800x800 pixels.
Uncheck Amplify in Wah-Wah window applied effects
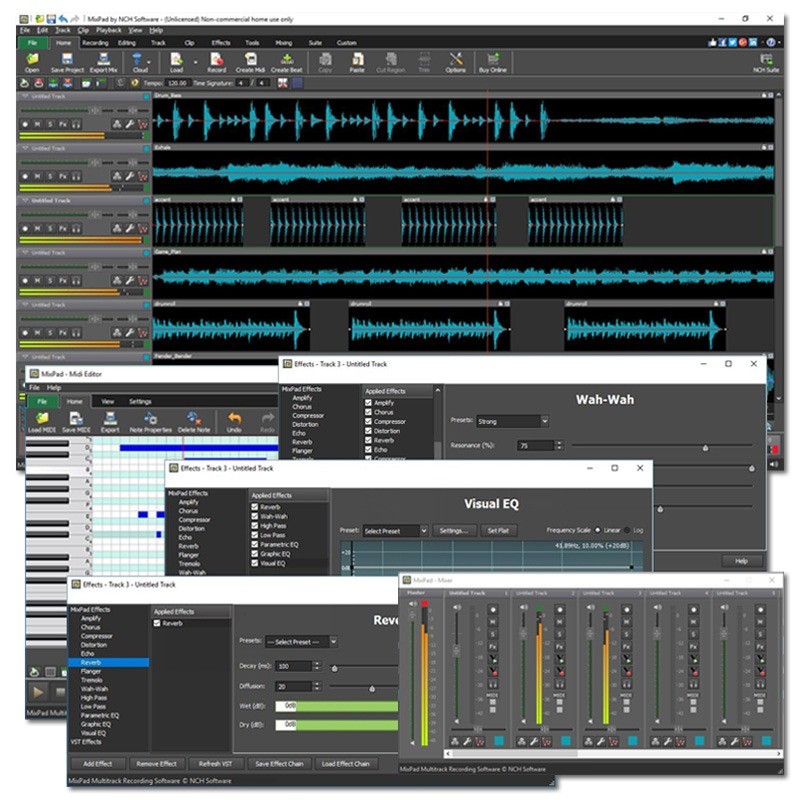[x=368, y=403]
